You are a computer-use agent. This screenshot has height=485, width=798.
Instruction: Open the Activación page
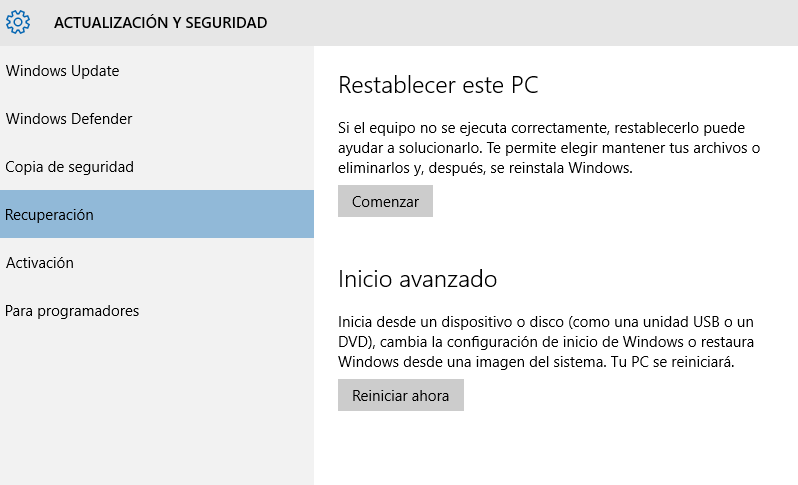[40, 263]
